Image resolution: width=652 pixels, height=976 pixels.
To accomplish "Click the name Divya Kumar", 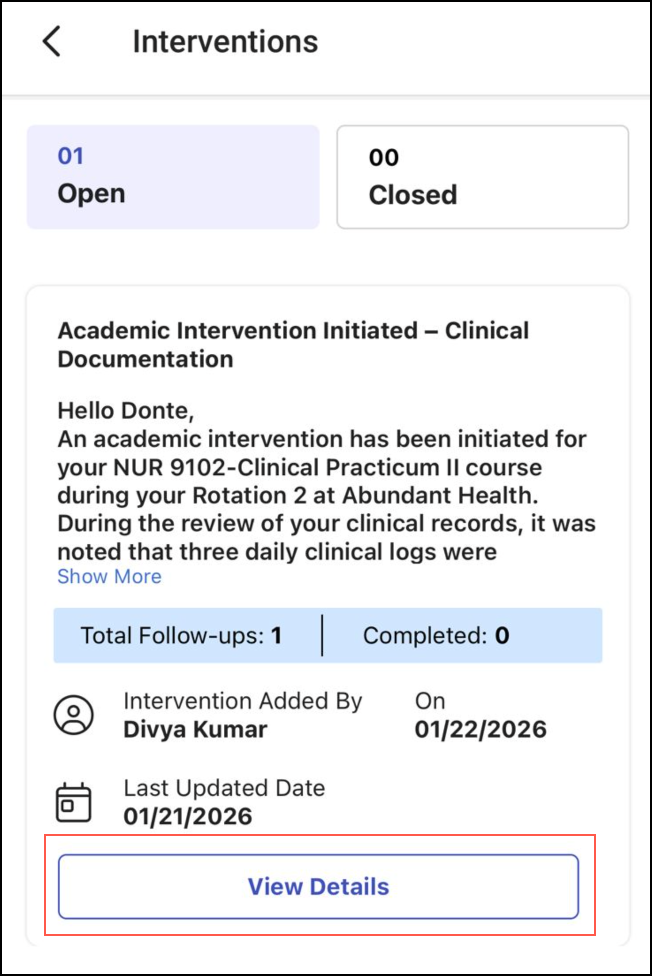I will coord(195,729).
